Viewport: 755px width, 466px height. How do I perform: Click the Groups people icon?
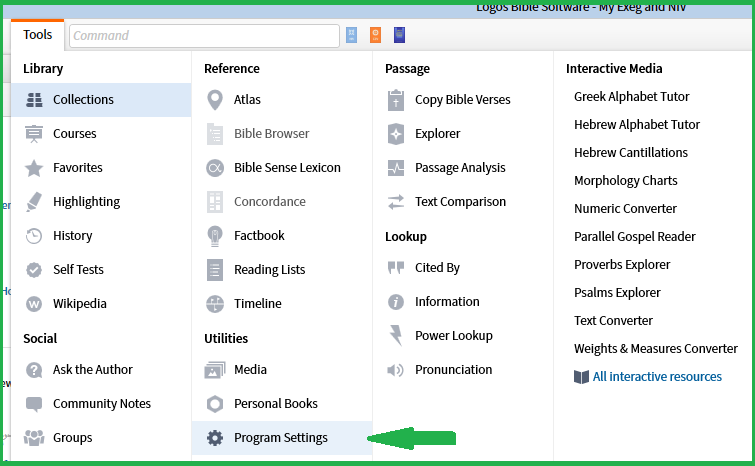coord(34,438)
